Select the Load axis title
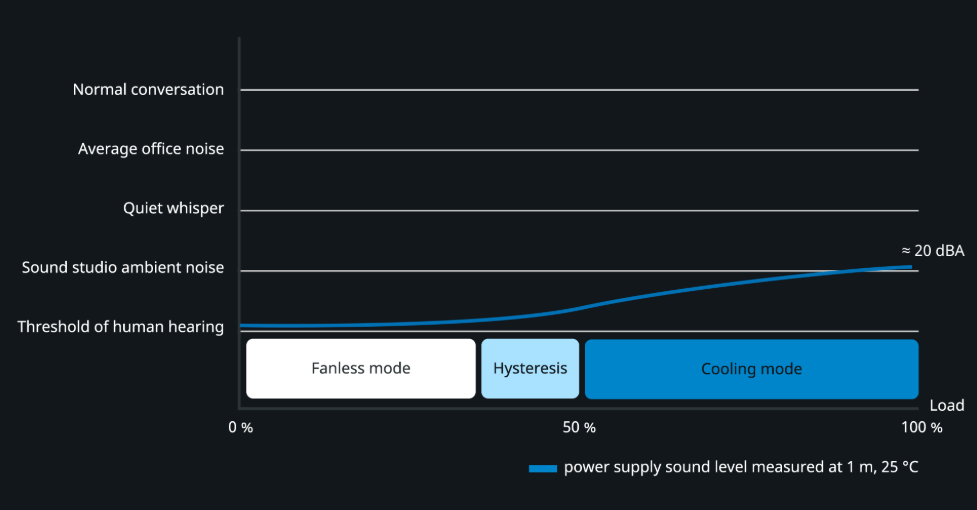 pos(946,406)
